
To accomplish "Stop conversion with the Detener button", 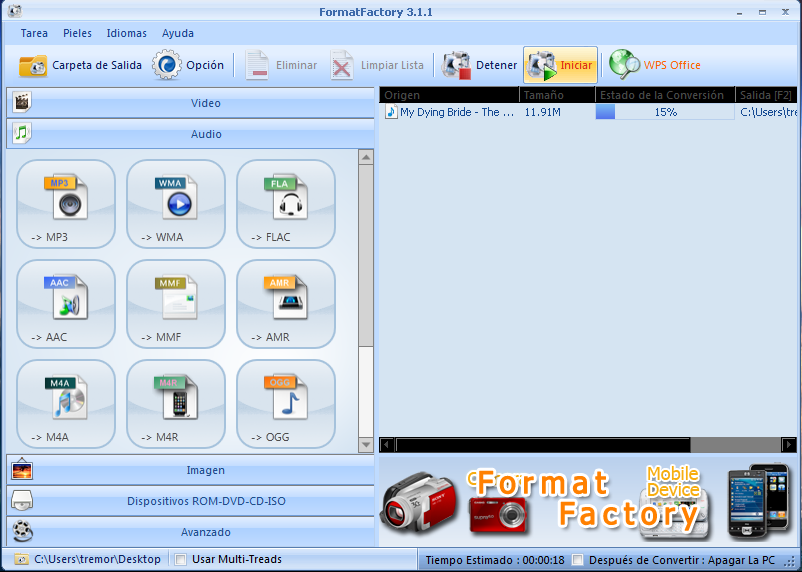I will point(480,65).
